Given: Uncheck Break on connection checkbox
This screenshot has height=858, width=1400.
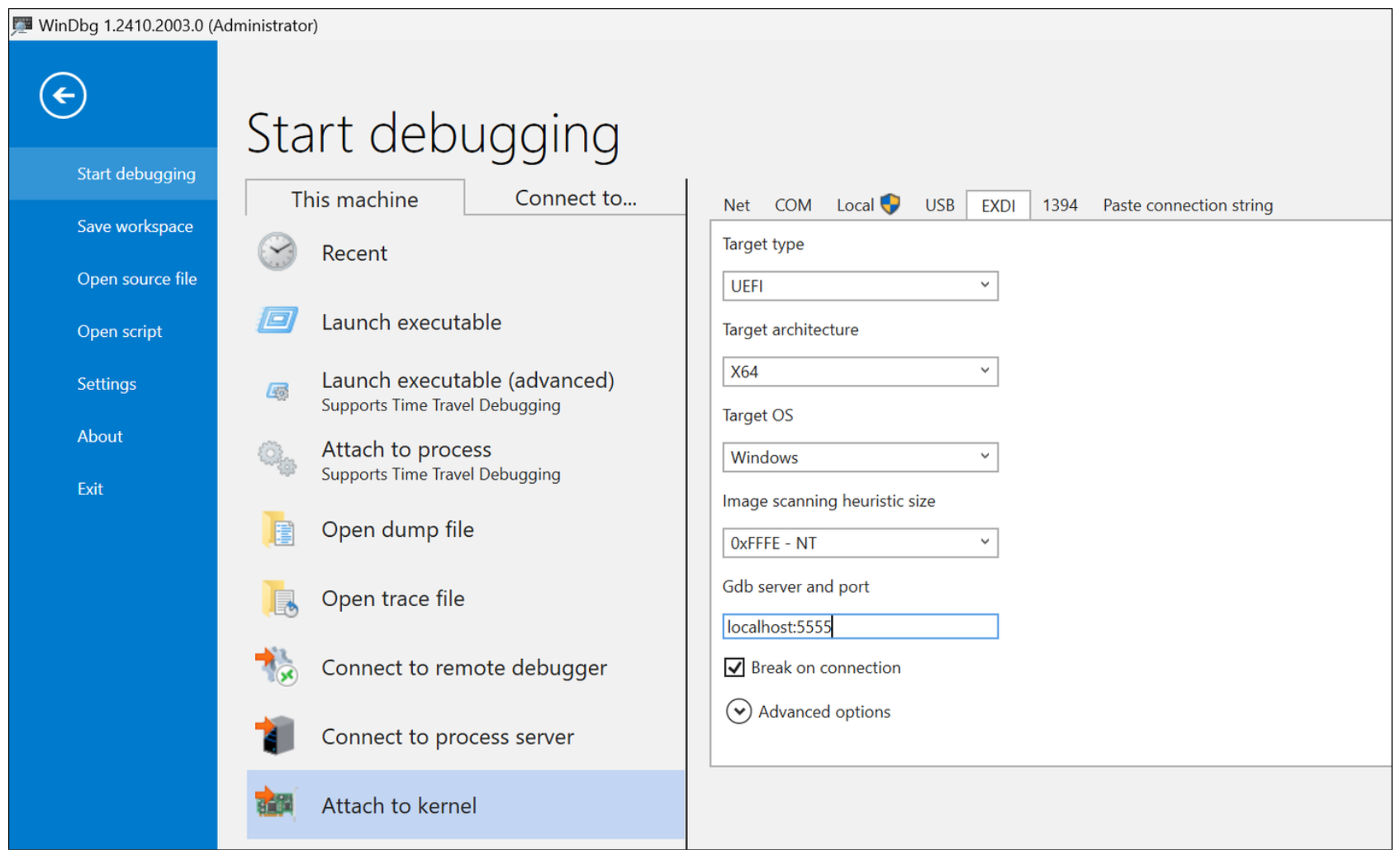Looking at the screenshot, I should [734, 667].
